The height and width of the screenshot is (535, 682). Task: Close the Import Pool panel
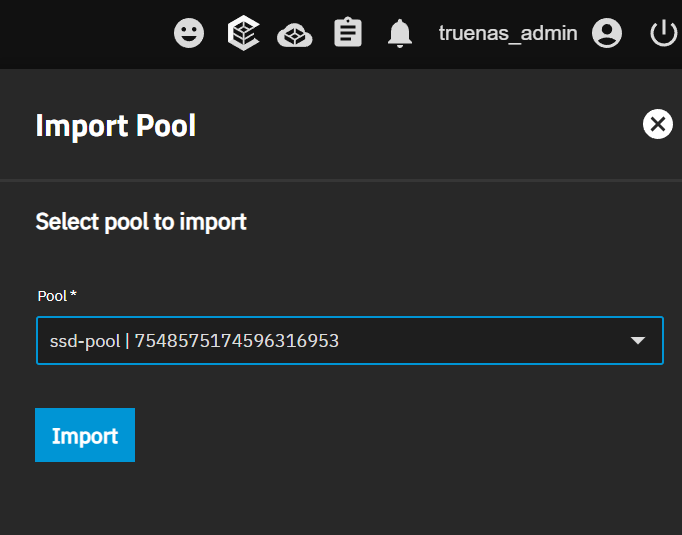tap(657, 124)
